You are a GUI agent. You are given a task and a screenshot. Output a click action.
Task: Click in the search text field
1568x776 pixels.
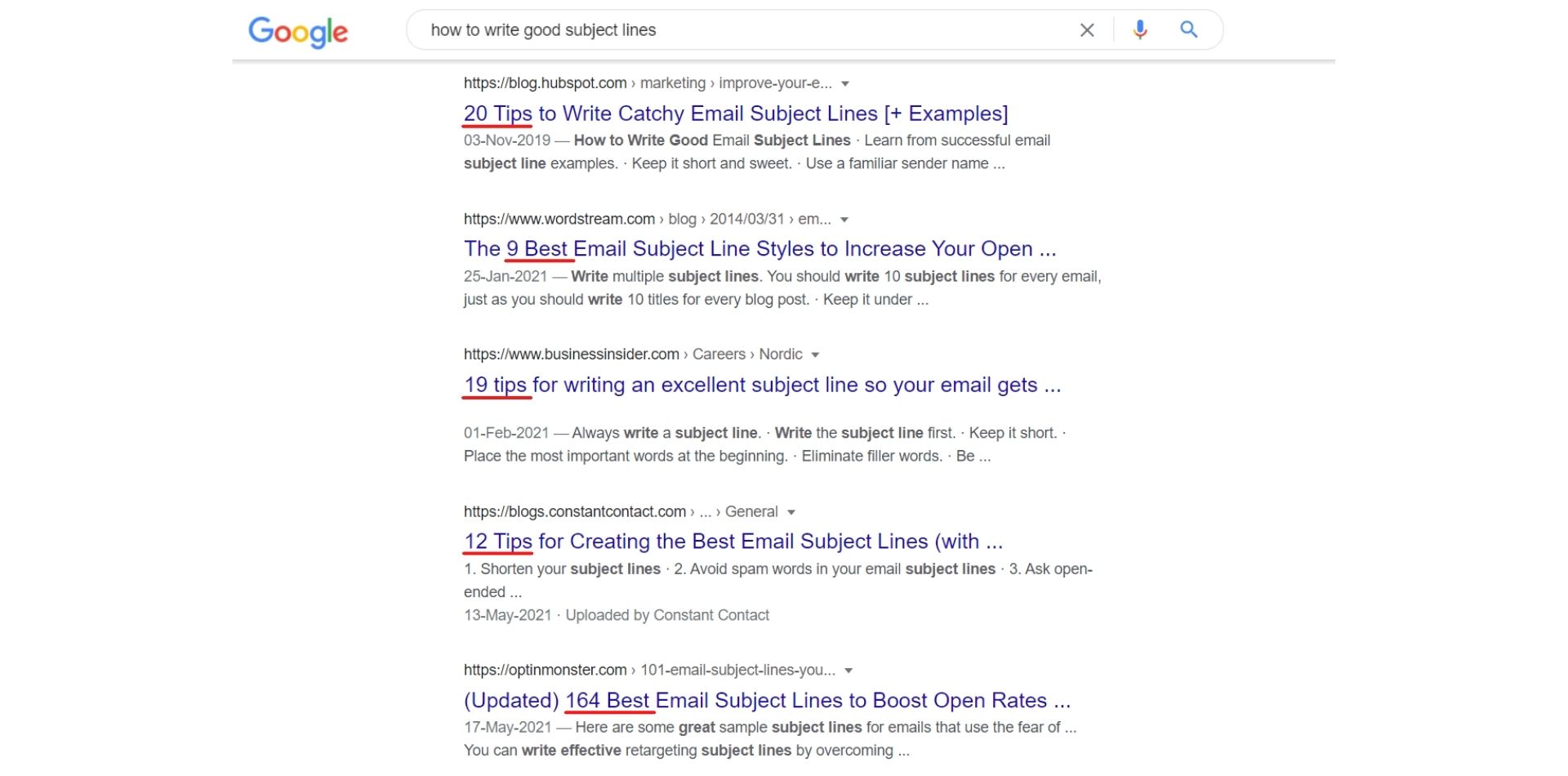tap(735, 30)
